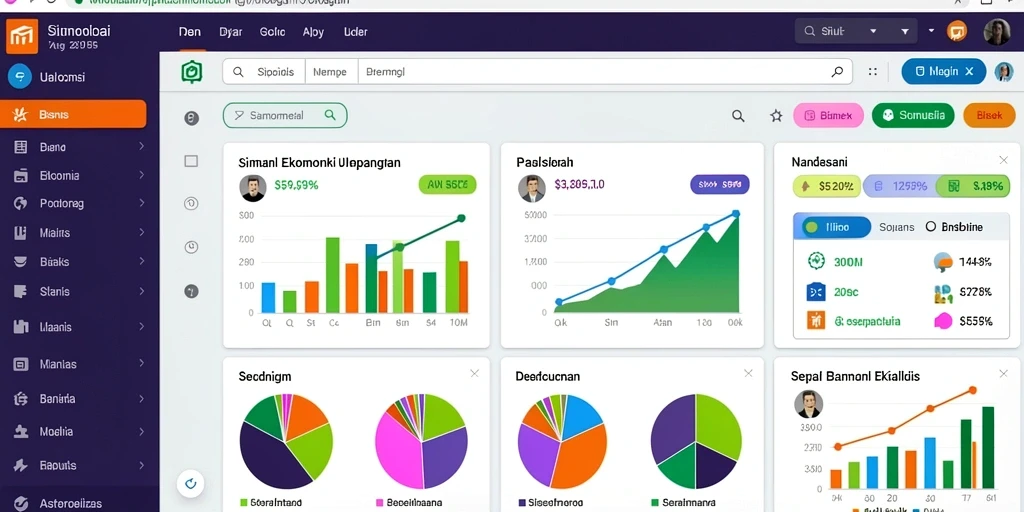This screenshot has height=512, width=1024.
Task: Expand the Biano sidebar item chevron
Action: click(141, 146)
